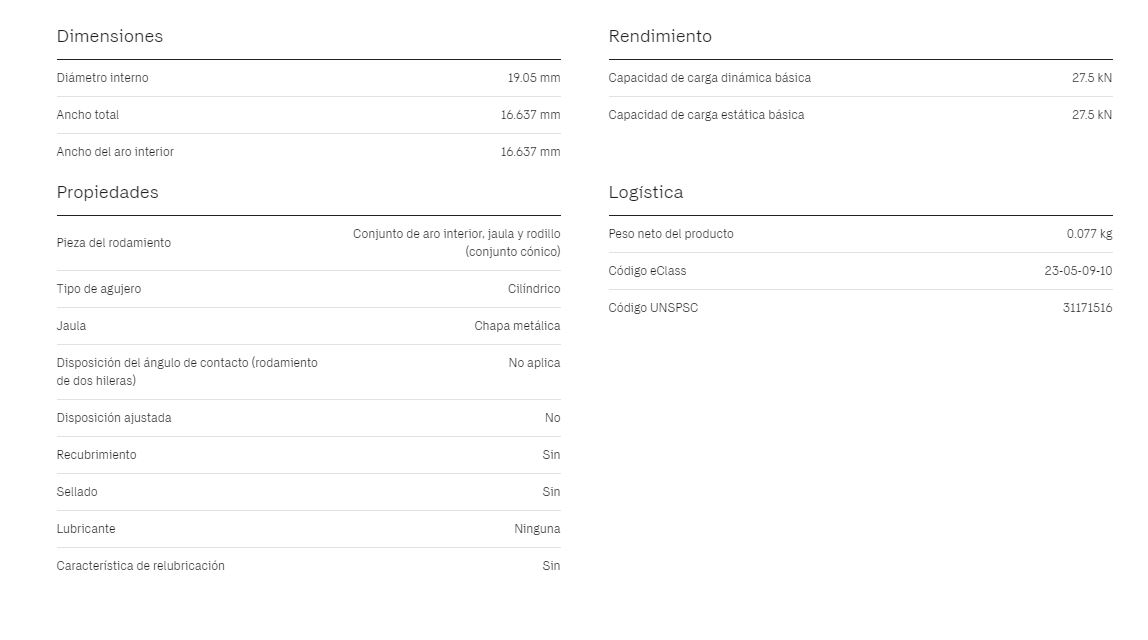Click the Peso neto del producto value

1089,234
